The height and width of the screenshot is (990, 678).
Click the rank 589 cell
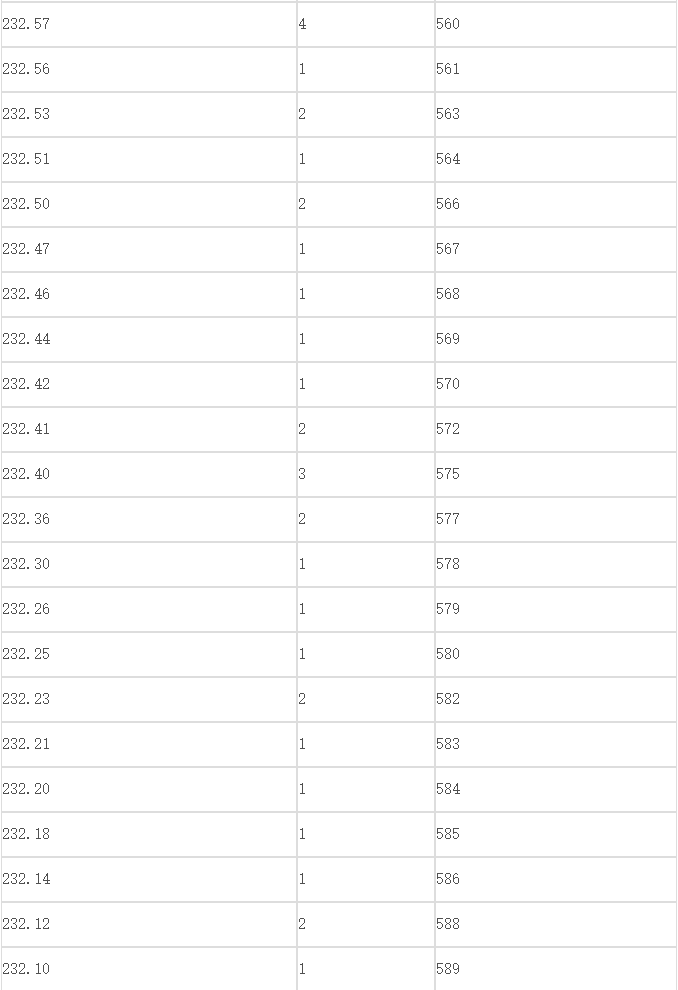[556, 969]
